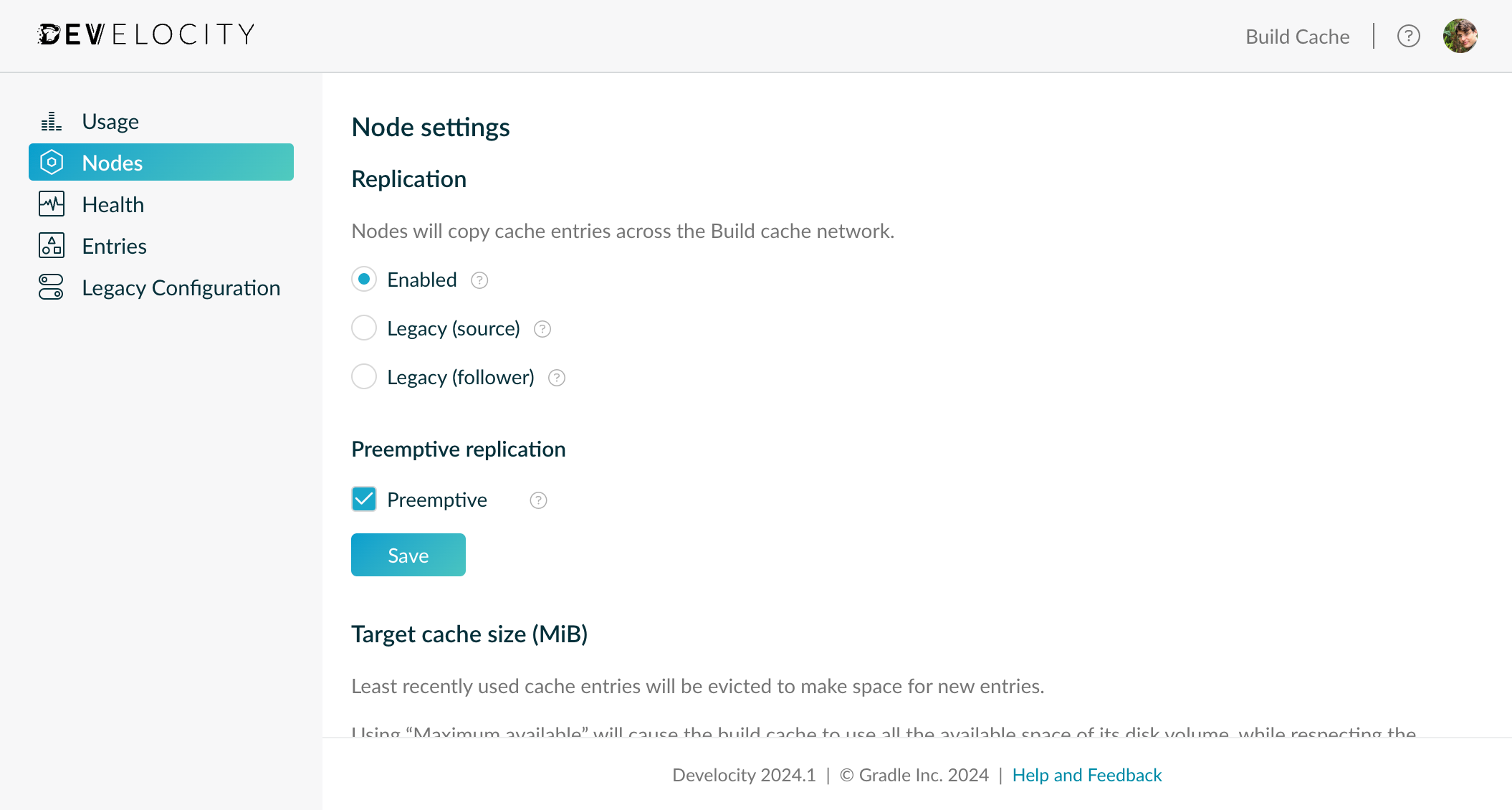Image resolution: width=1512 pixels, height=810 pixels.
Task: Select the Legacy Configuration sliders icon
Action: pos(51,287)
